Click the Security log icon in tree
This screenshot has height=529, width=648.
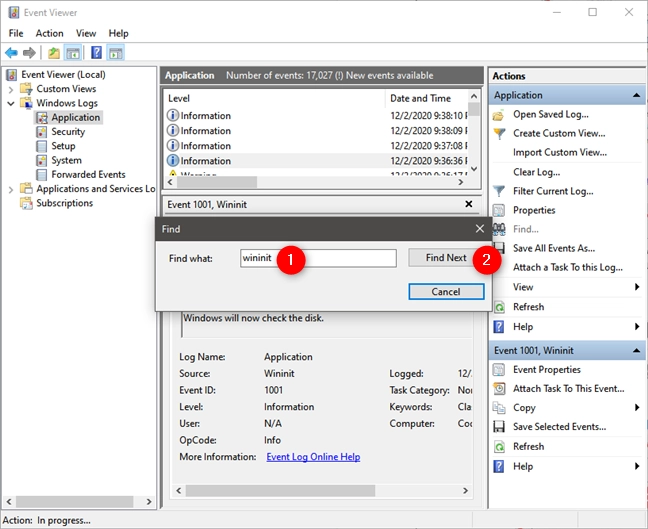coord(42,132)
